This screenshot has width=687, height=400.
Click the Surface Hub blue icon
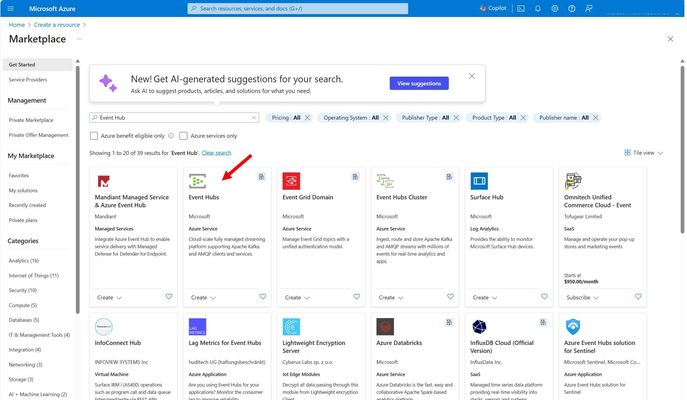pos(479,181)
